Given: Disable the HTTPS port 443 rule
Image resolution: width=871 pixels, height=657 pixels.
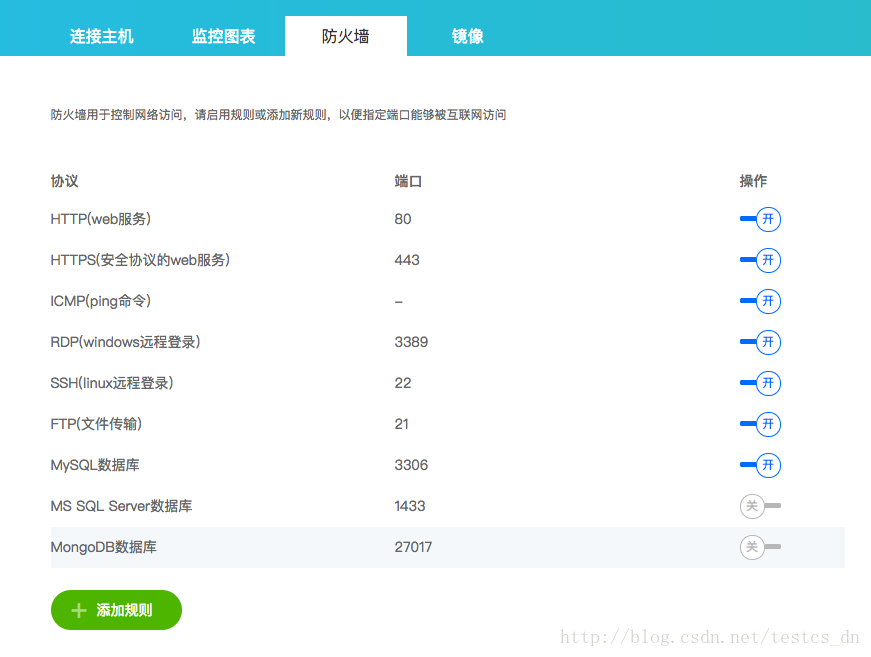Looking at the screenshot, I should (760, 260).
